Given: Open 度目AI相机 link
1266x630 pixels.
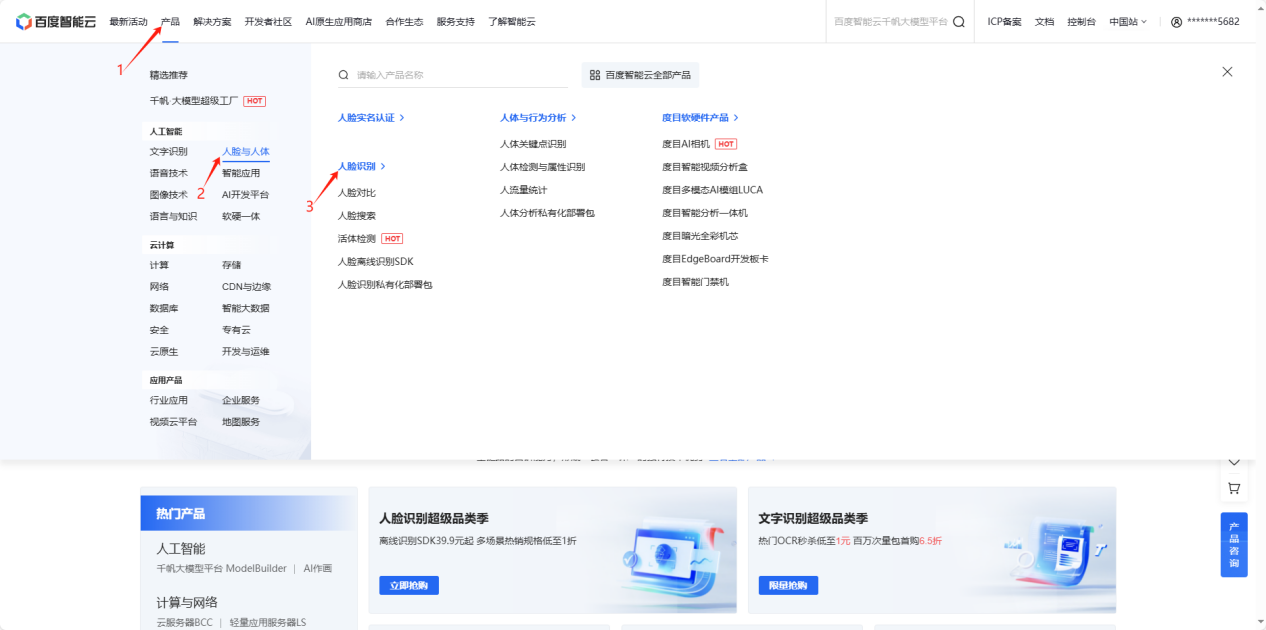Looking at the screenshot, I should (x=686, y=144).
